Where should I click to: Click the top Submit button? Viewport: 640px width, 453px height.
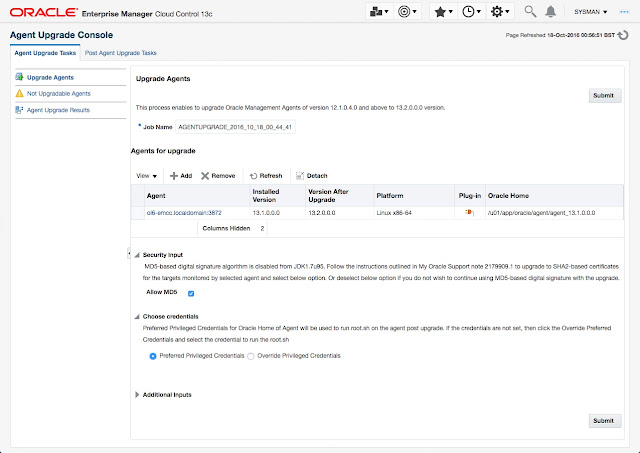(x=604, y=95)
